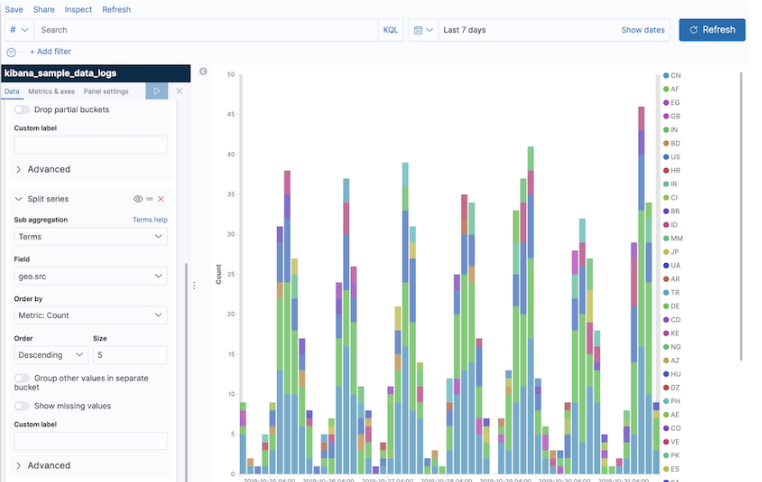The image size is (762, 482).
Task: Click the IR legend color dot
Action: (666, 184)
